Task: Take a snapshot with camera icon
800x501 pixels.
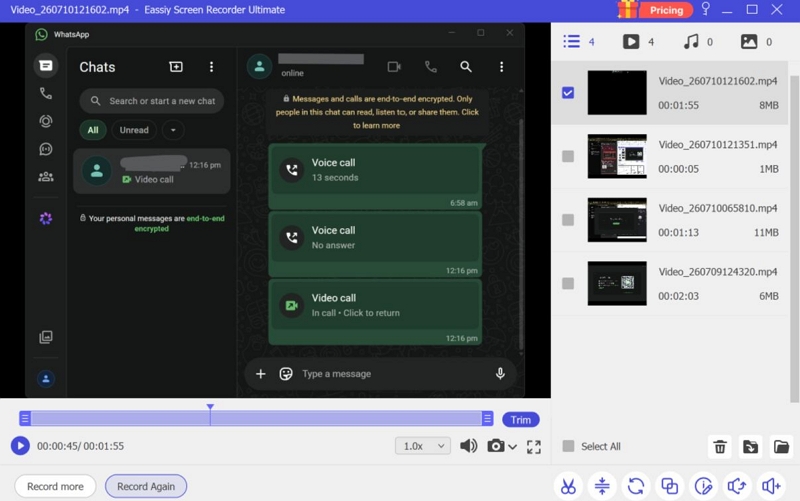Action: click(495, 446)
